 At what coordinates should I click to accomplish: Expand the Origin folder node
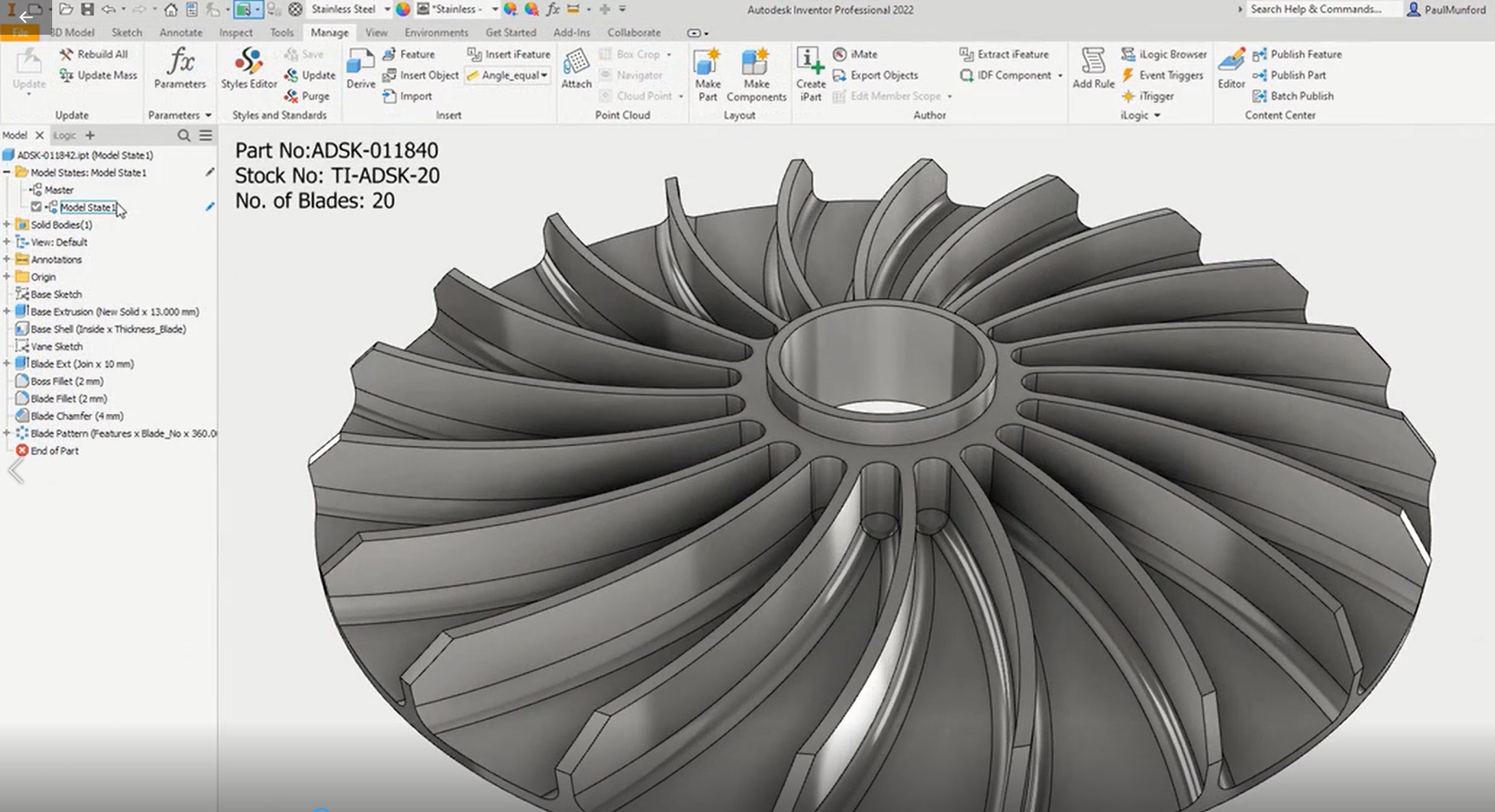[x=7, y=276]
